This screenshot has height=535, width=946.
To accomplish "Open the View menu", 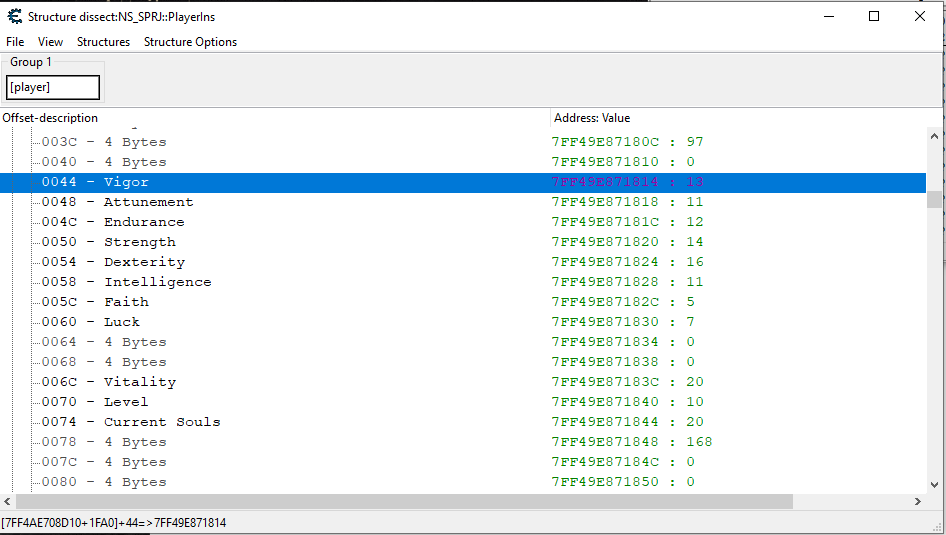I will [x=50, y=42].
